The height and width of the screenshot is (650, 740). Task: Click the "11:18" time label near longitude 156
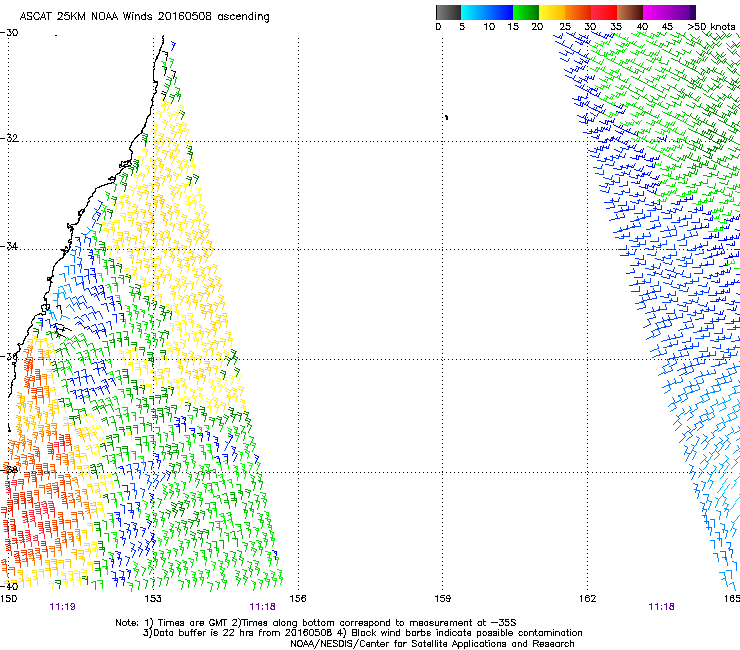[262, 607]
